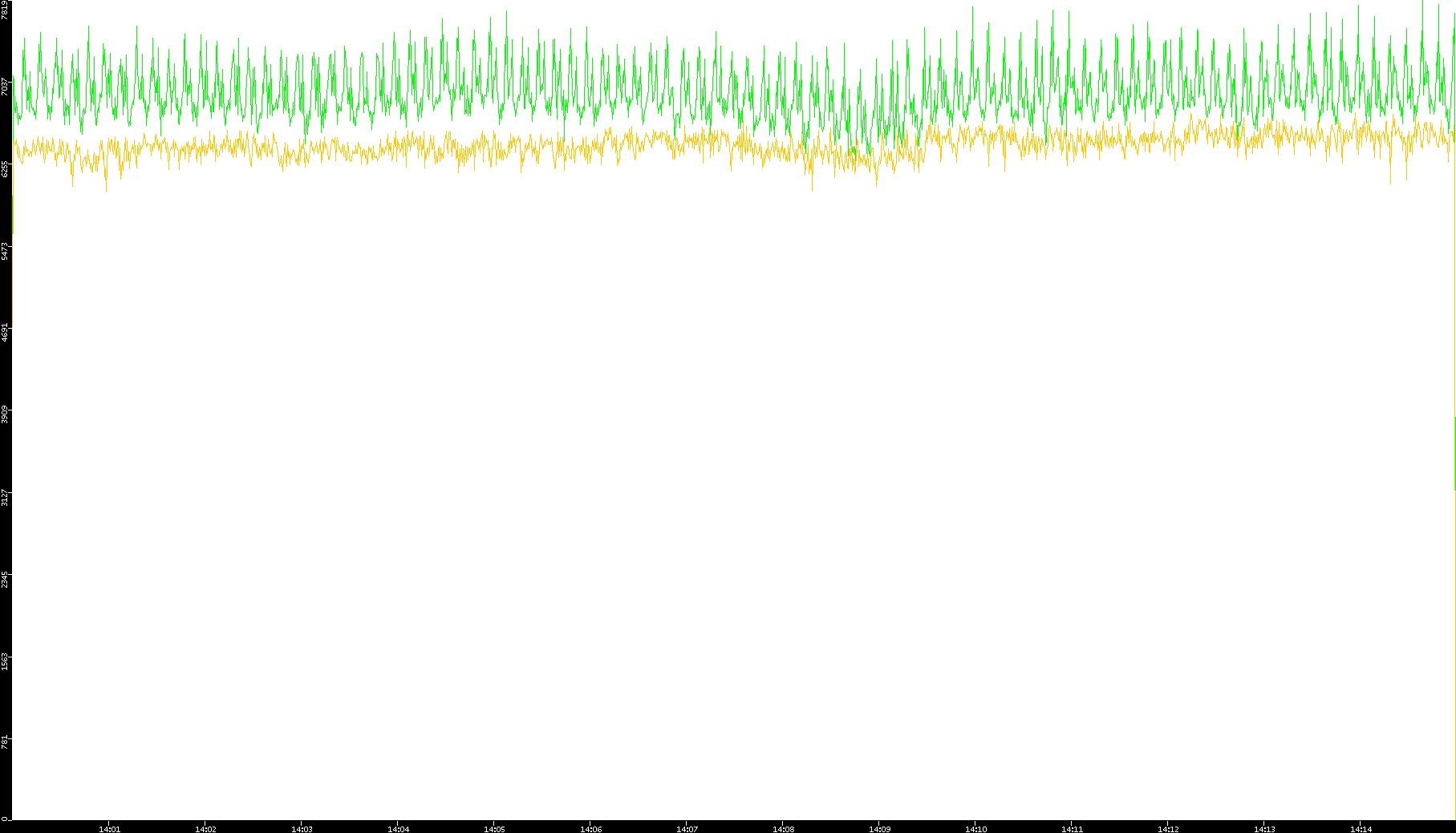
Task: Click the 14:07 time axis label
Action: click(687, 829)
